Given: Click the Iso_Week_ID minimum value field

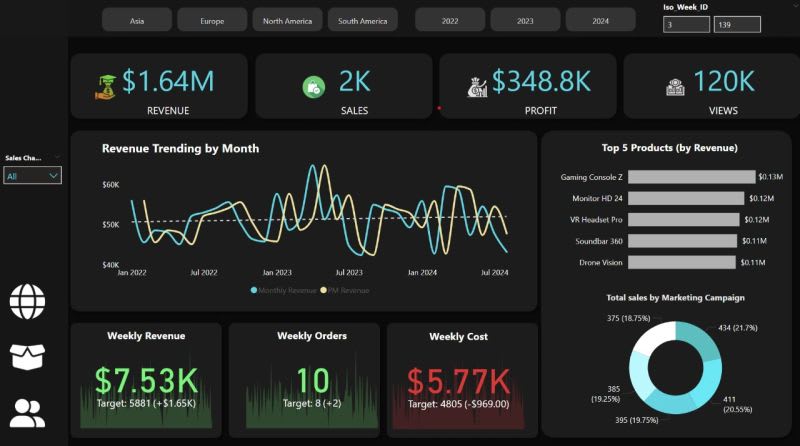Looking at the screenshot, I should 686,24.
